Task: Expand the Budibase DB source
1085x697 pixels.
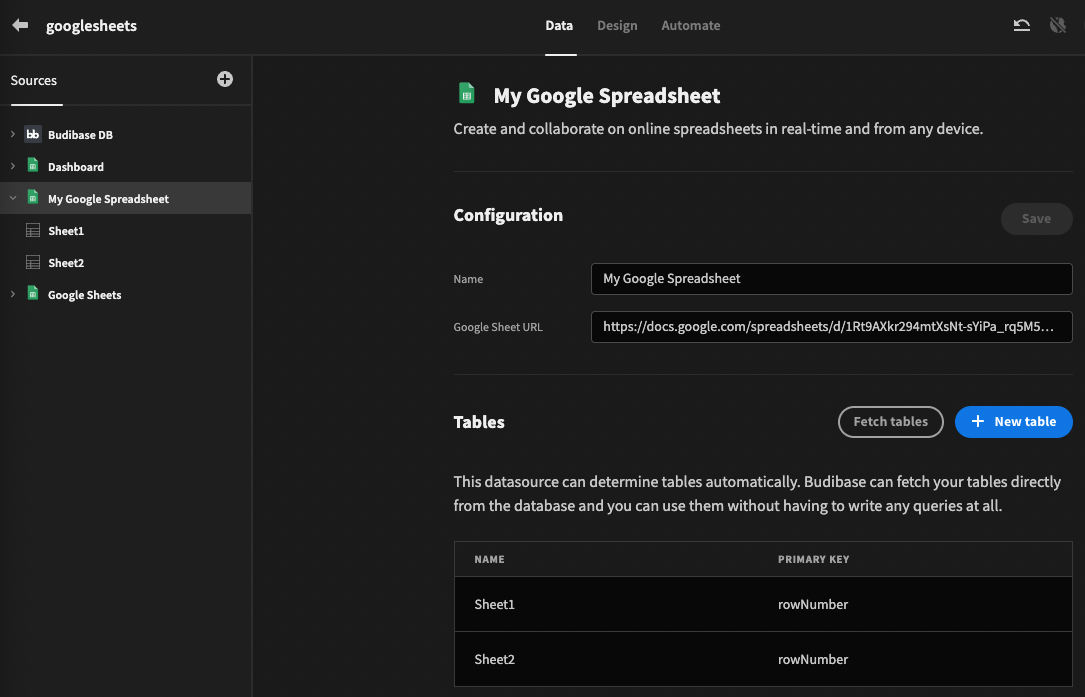Action: click(x=12, y=134)
